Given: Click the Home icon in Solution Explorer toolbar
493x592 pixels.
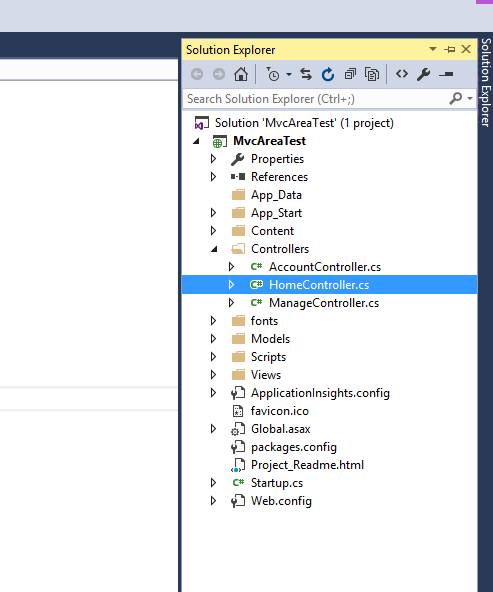Looking at the screenshot, I should click(x=241, y=74).
